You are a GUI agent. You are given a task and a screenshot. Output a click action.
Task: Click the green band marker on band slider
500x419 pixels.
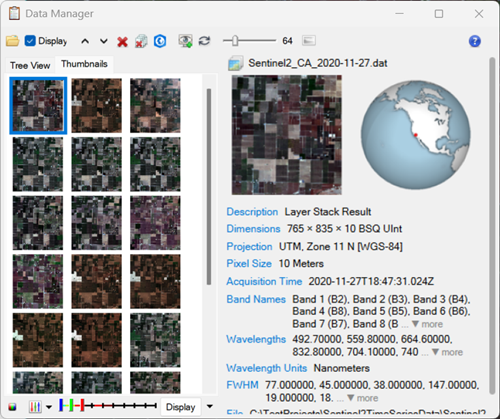pos(71,405)
